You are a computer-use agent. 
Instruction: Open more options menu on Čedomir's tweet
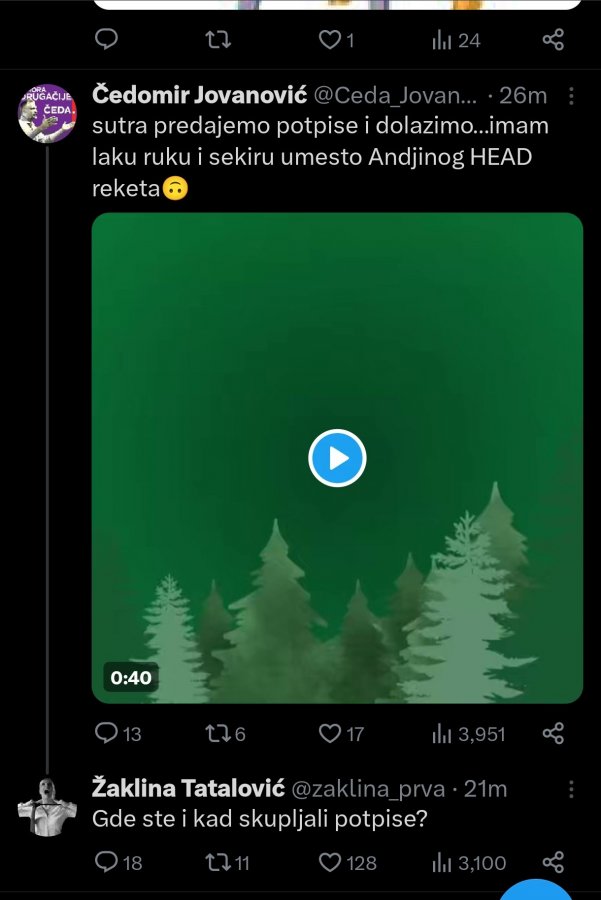[571, 96]
